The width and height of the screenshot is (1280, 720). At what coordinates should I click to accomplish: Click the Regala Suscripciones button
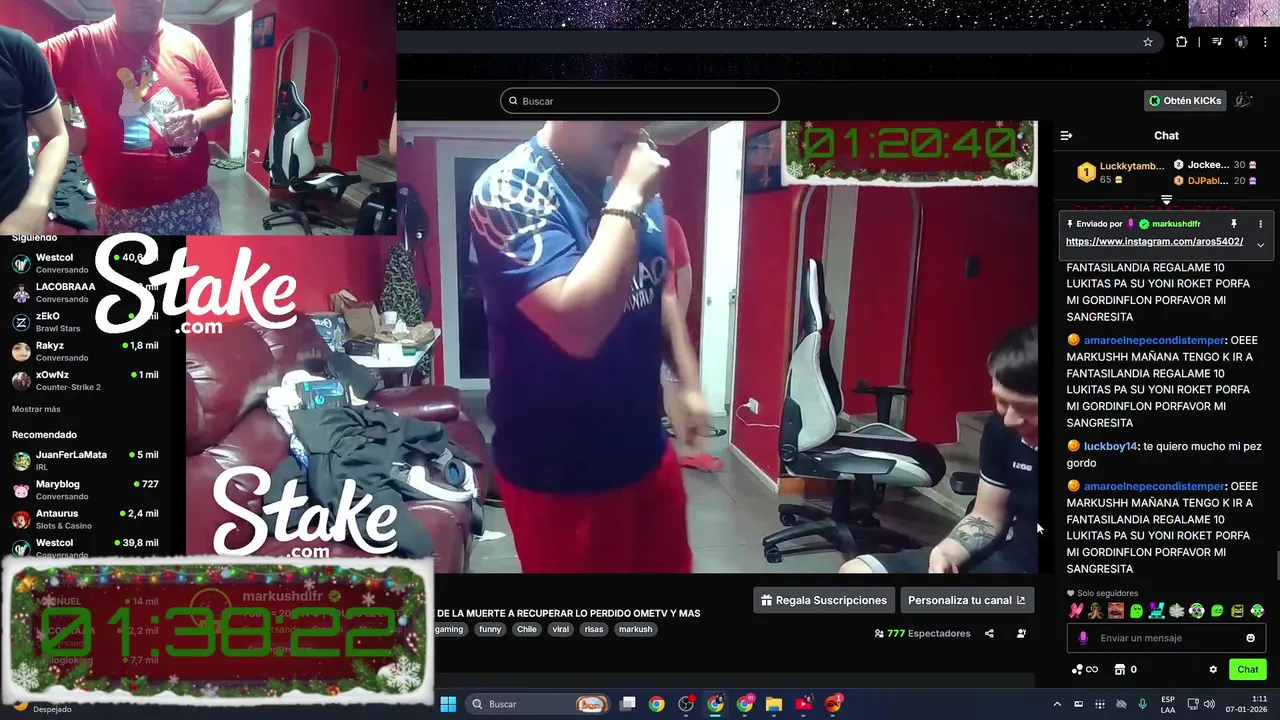[824, 600]
